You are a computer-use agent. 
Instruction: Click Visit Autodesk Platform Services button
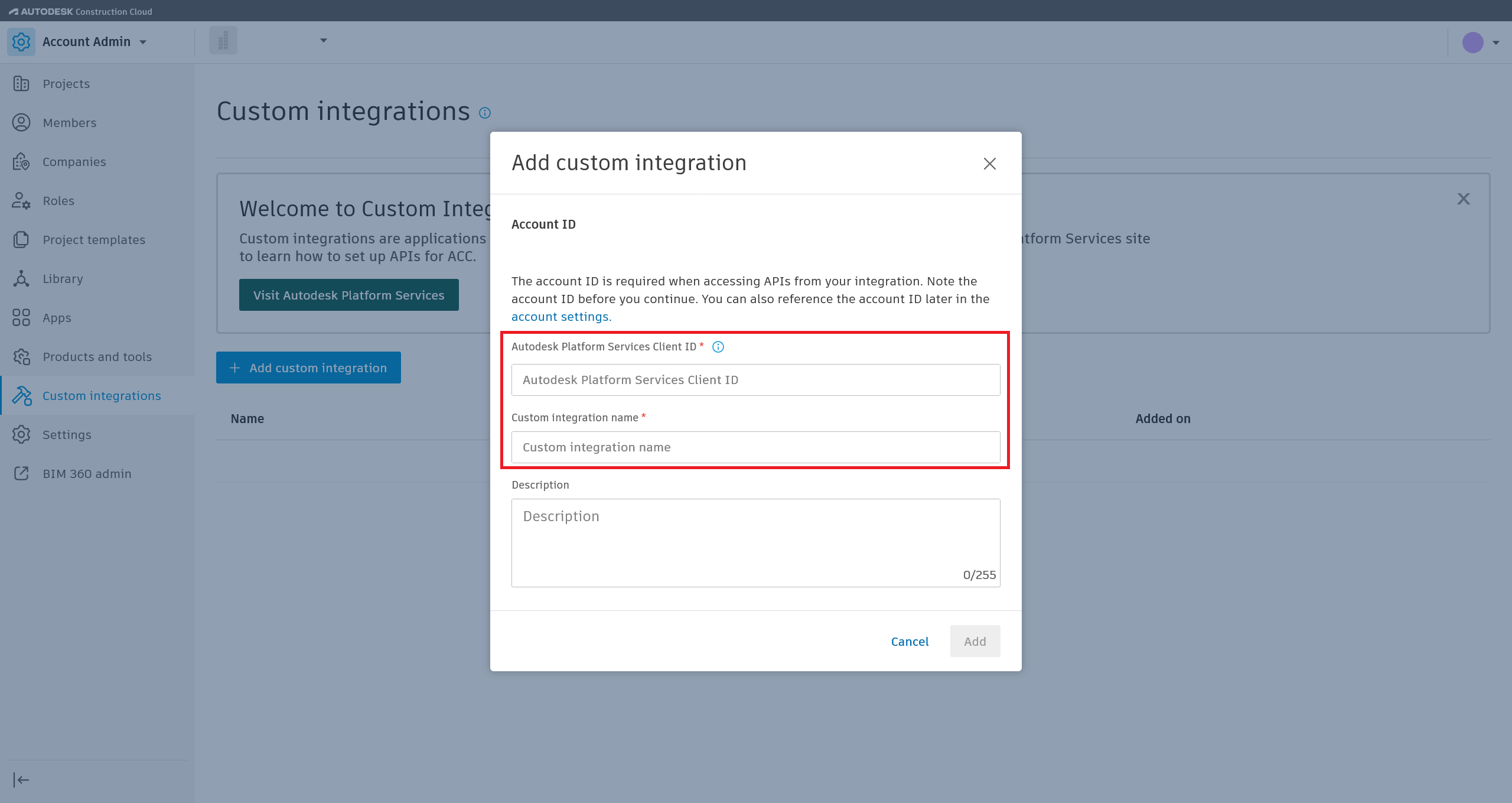[x=349, y=295]
